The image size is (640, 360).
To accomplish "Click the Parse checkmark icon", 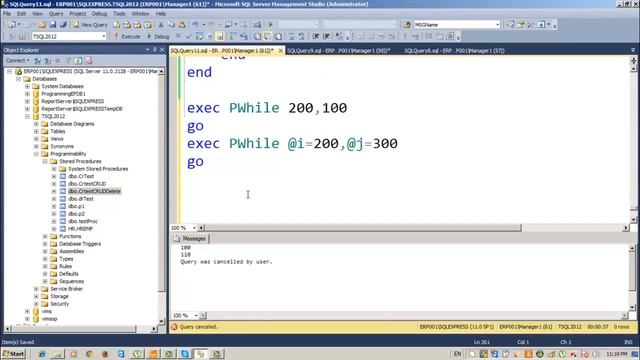I will [189, 36].
